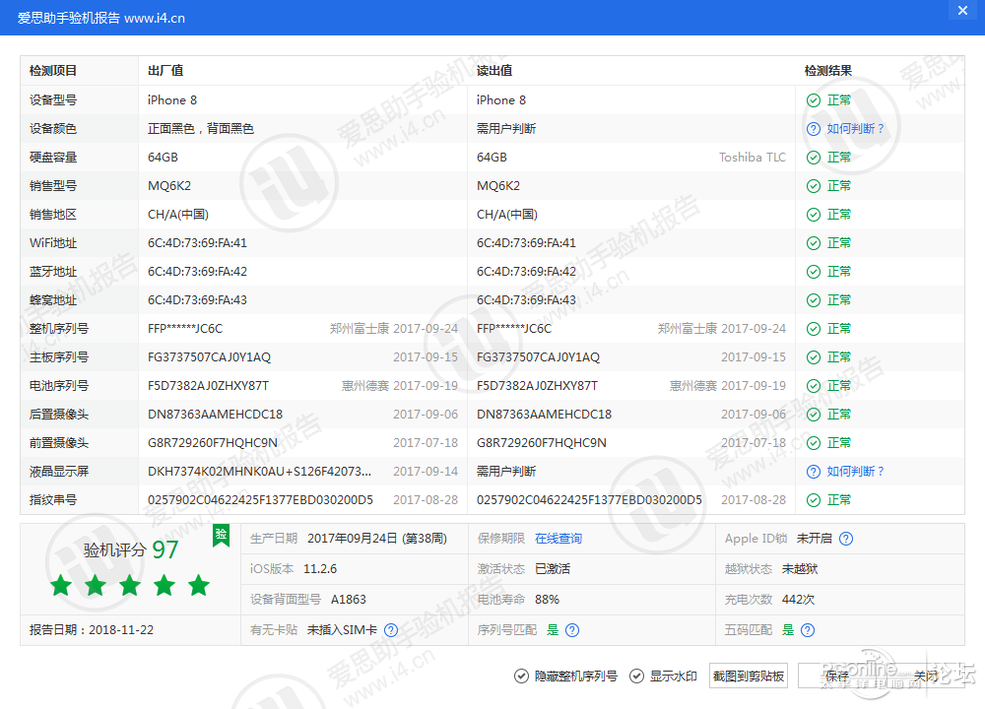Viewport: 985px width, 709px height.
Task: Open the help icon beside 五码匹配
Action: click(x=808, y=630)
